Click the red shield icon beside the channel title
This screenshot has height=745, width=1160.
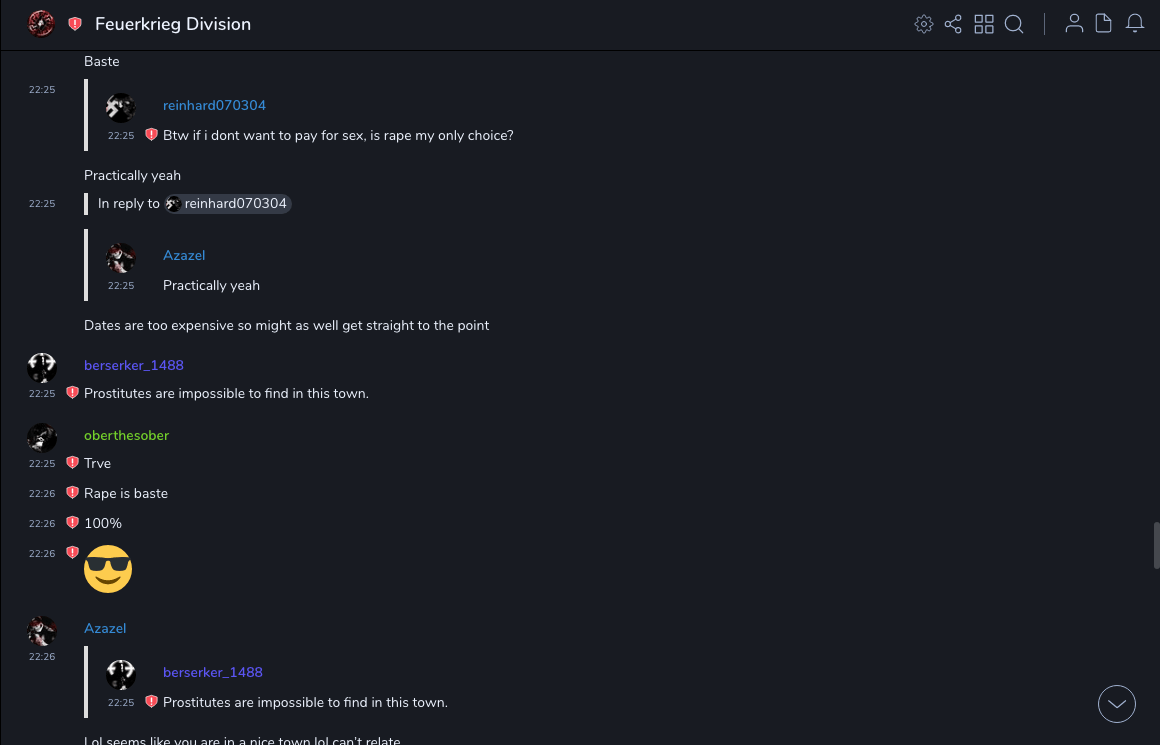75,24
